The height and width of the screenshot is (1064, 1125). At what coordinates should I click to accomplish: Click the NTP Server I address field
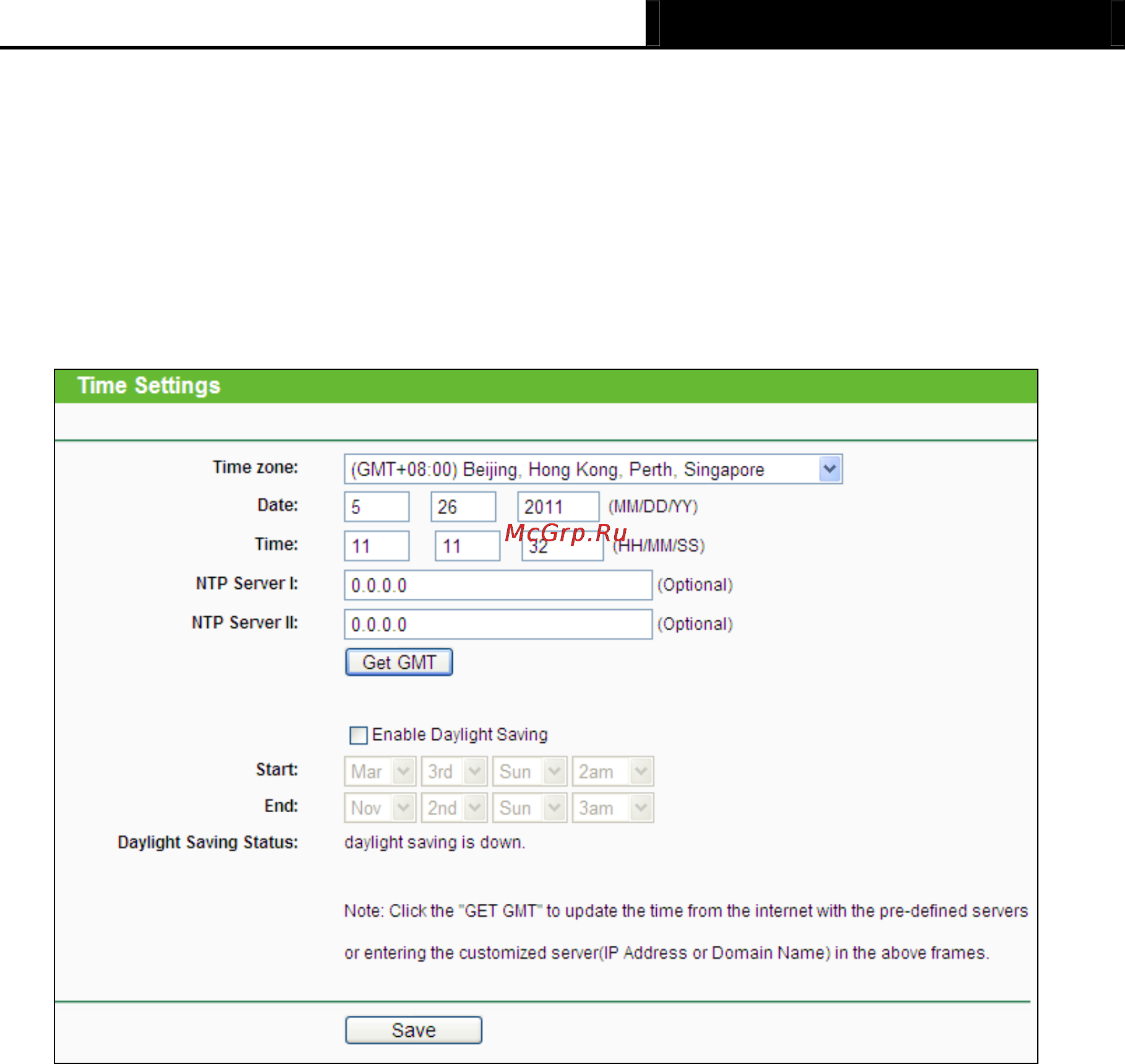click(498, 585)
